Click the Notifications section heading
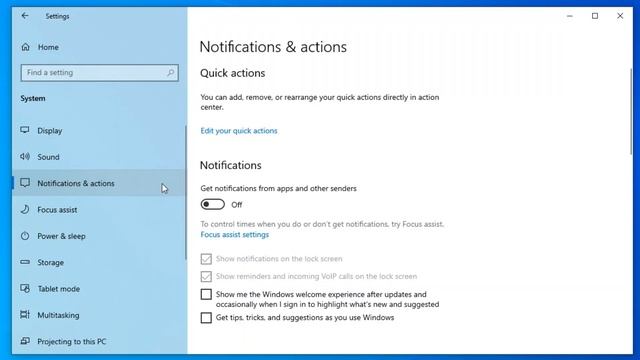The image size is (640, 360). [x=231, y=165]
